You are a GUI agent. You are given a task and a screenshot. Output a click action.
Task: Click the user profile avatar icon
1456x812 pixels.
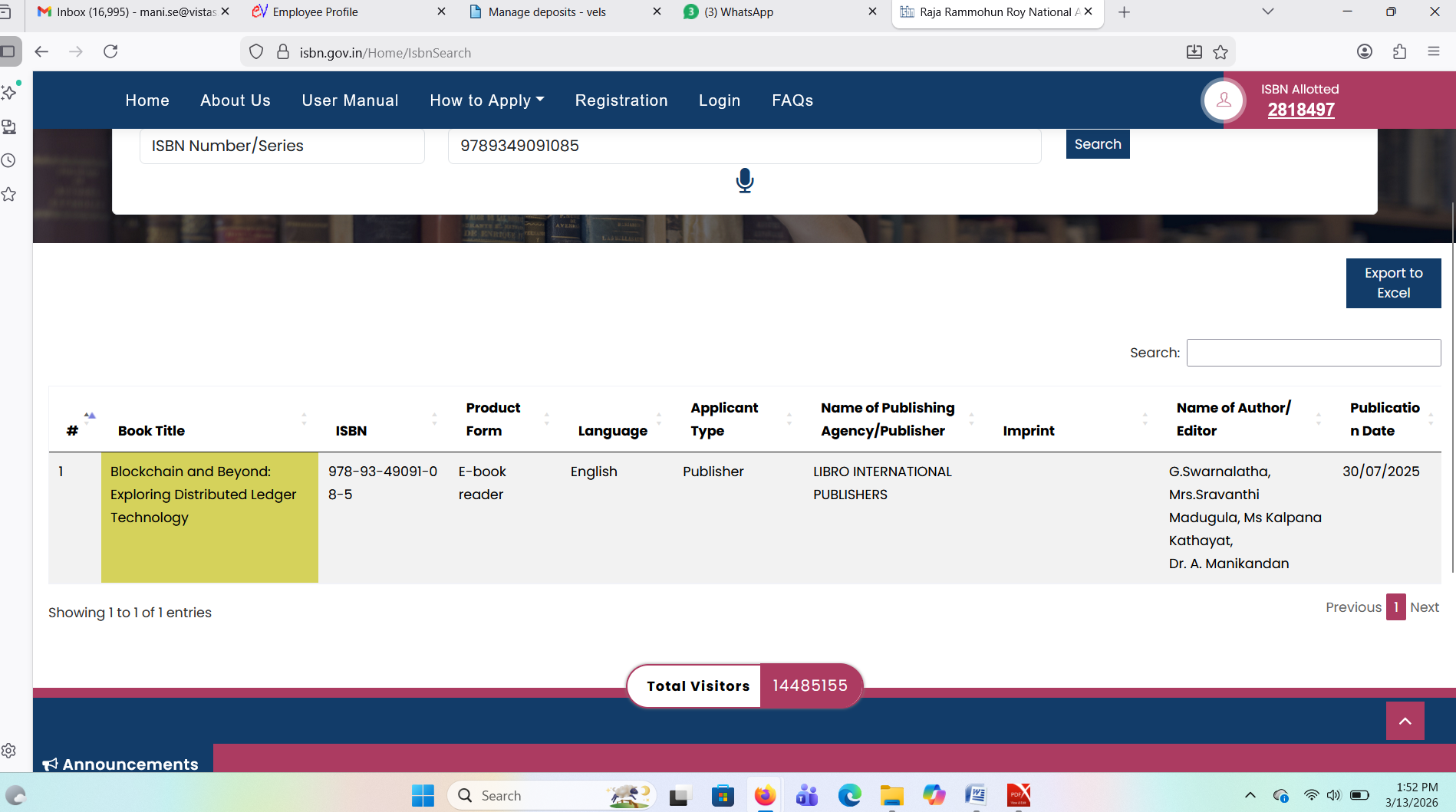coord(1224,100)
